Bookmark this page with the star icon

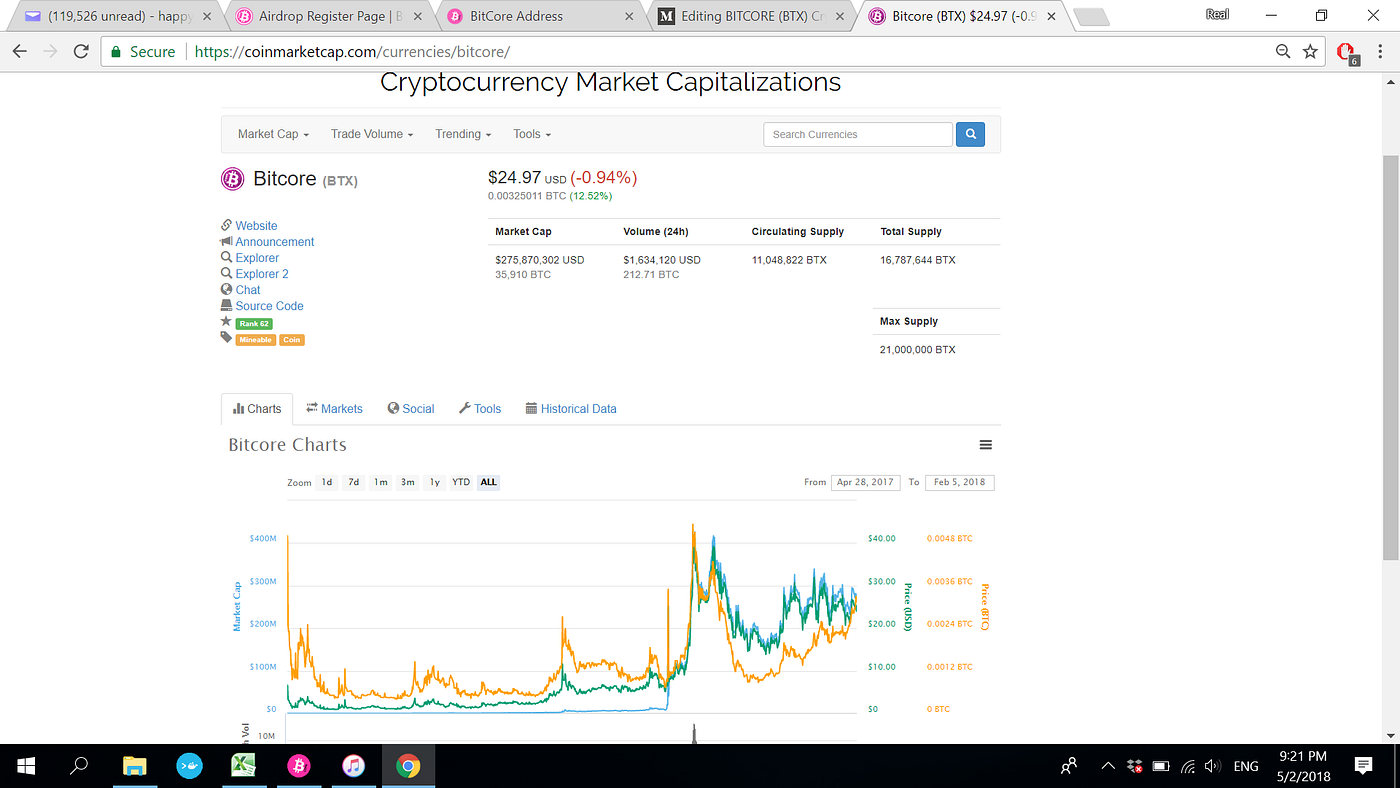coord(1310,52)
